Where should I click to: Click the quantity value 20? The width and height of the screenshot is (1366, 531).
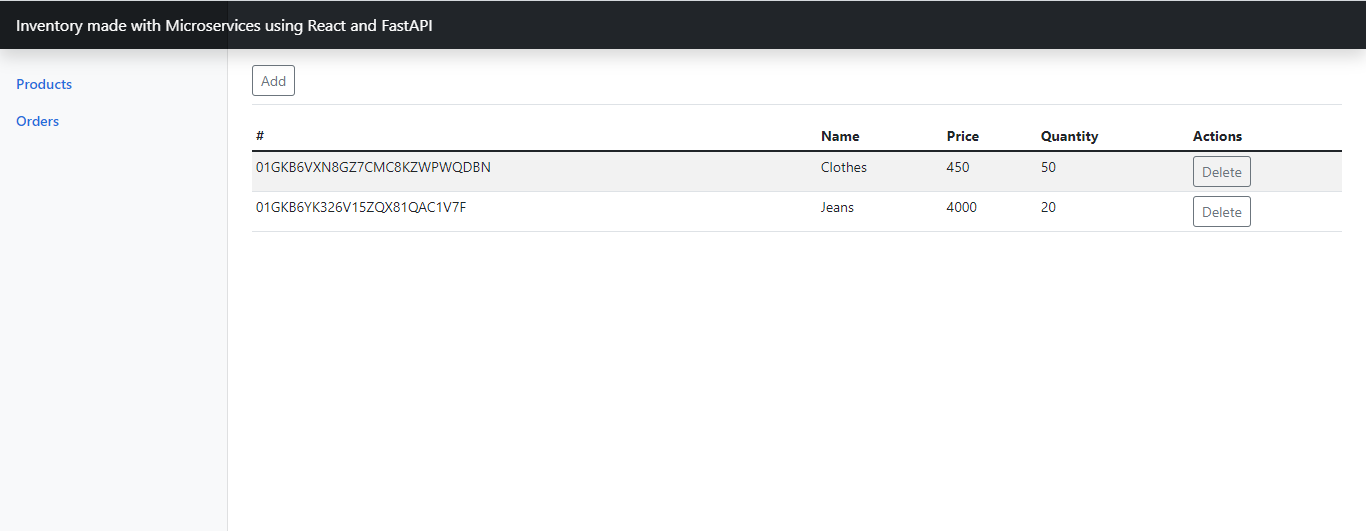click(x=1048, y=207)
